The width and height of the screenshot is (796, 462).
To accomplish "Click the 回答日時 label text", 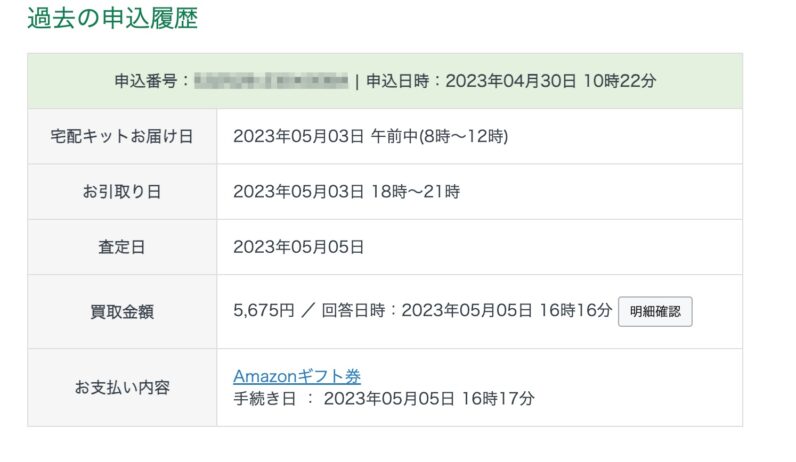I will tap(353, 310).
